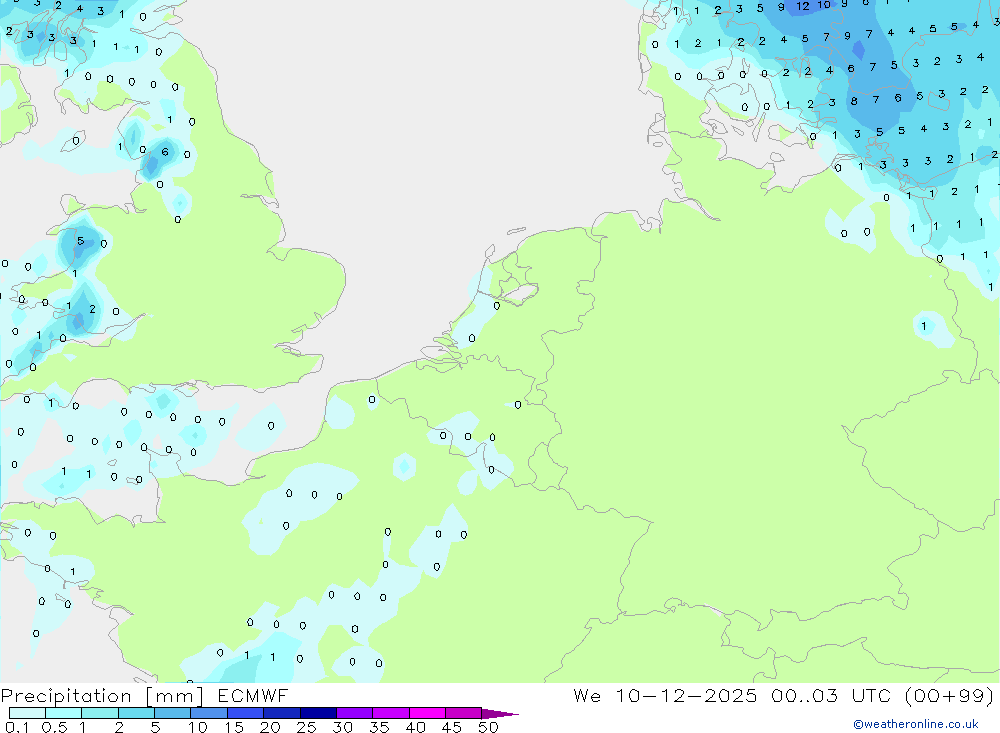The width and height of the screenshot is (1000, 733).
Task: Click the purple swatch between 30 and 35
Action: tap(355, 713)
